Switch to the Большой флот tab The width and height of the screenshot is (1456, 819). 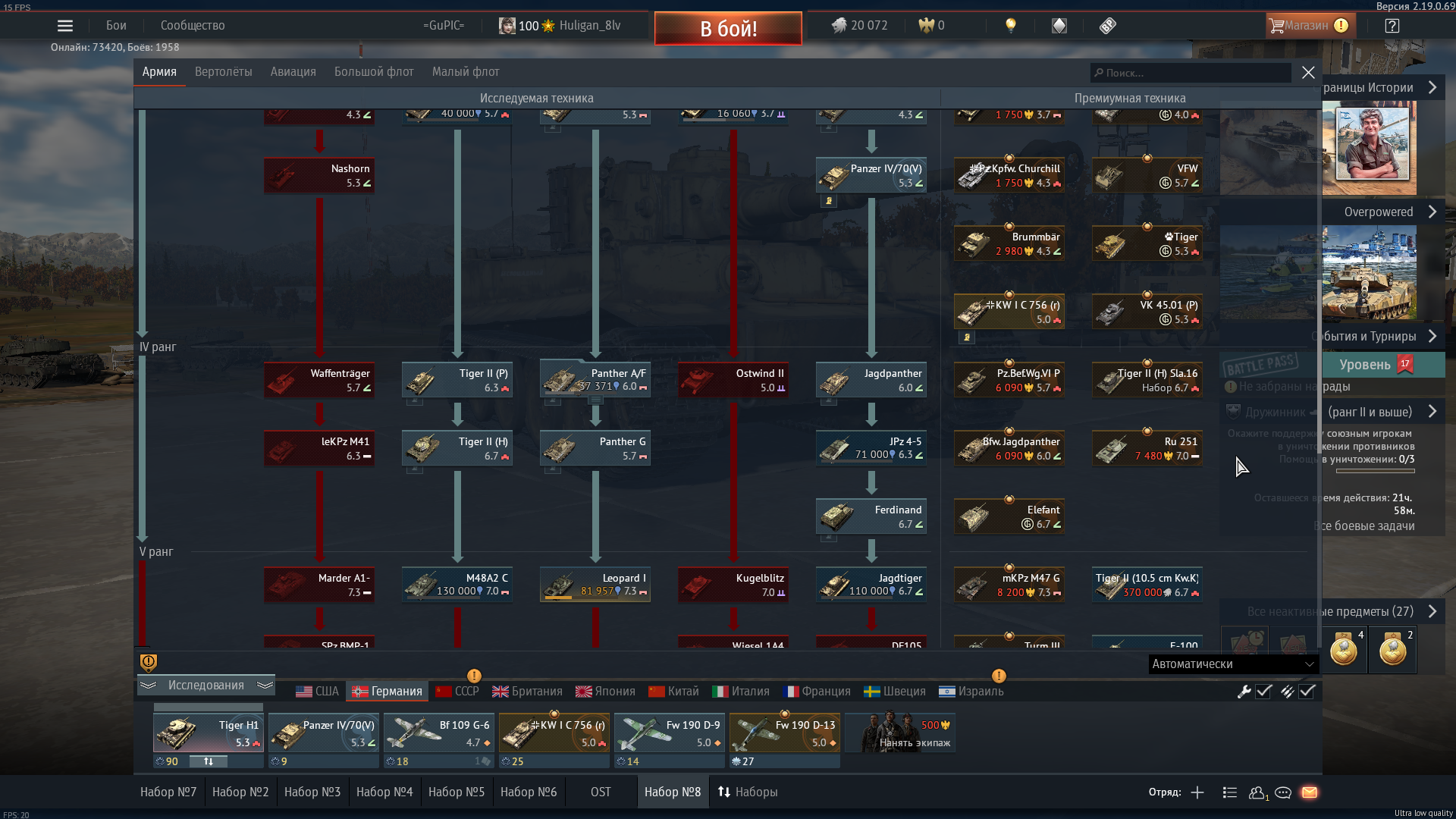click(x=374, y=72)
